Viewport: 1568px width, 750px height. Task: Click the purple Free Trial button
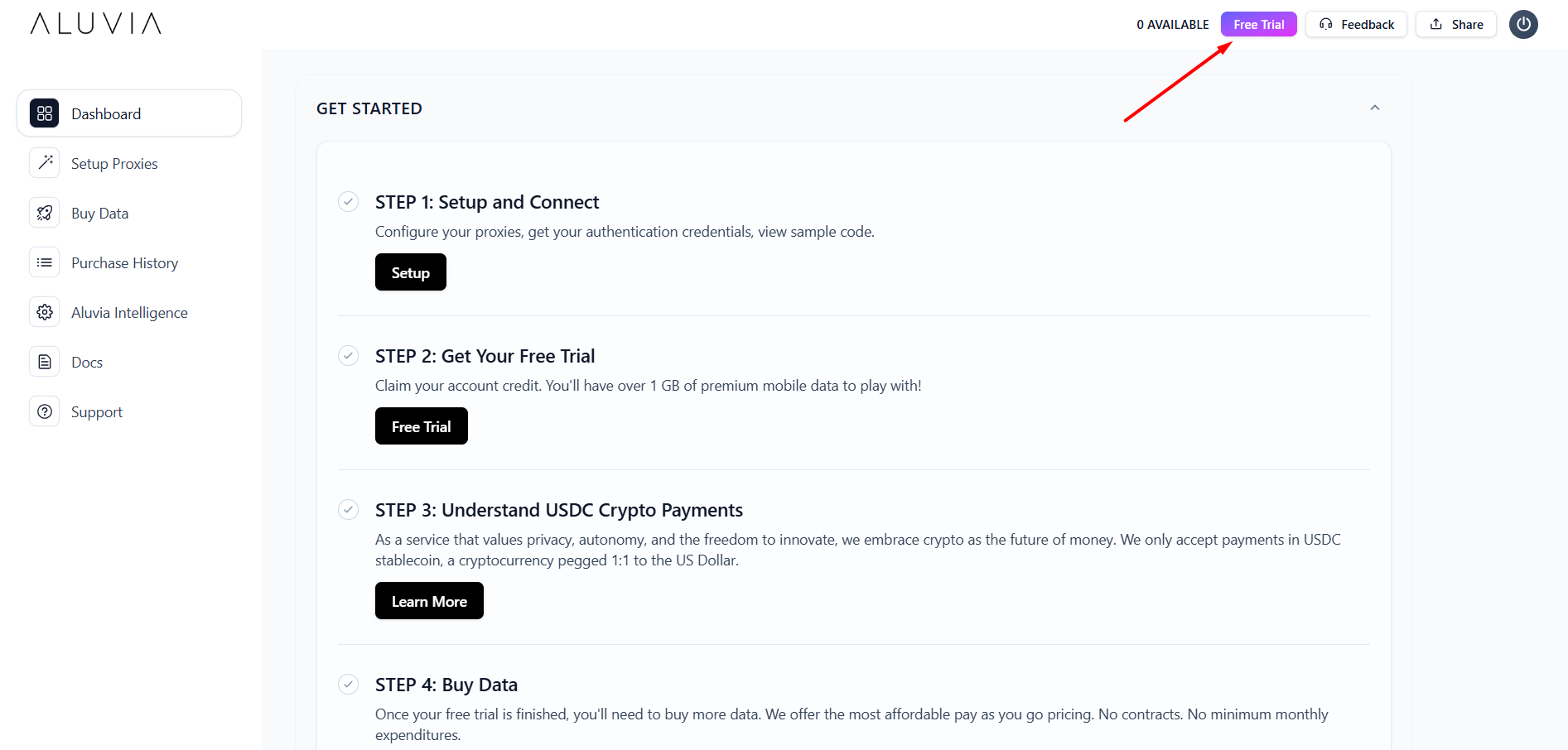1258,25
